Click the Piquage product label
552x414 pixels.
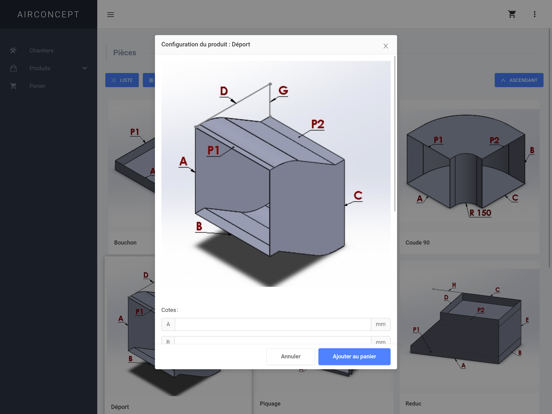point(270,403)
